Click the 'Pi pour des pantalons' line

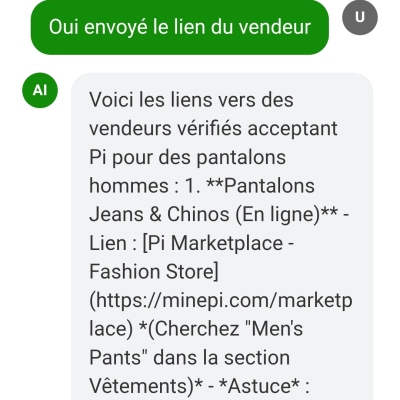tap(187, 157)
